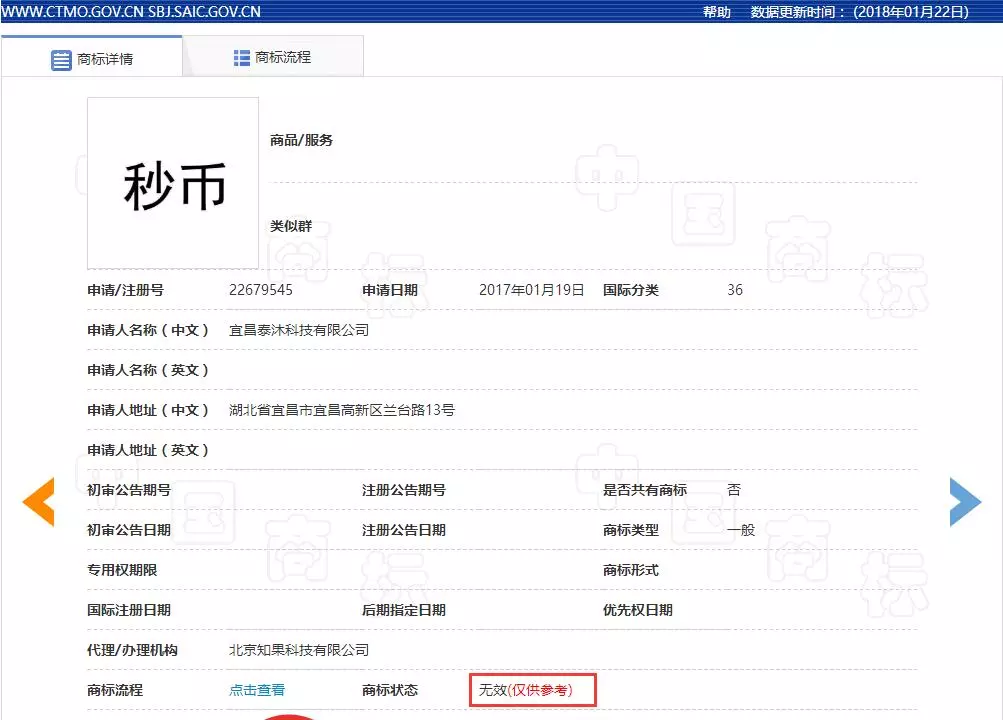Click the 商标详情 list icon

point(61,60)
